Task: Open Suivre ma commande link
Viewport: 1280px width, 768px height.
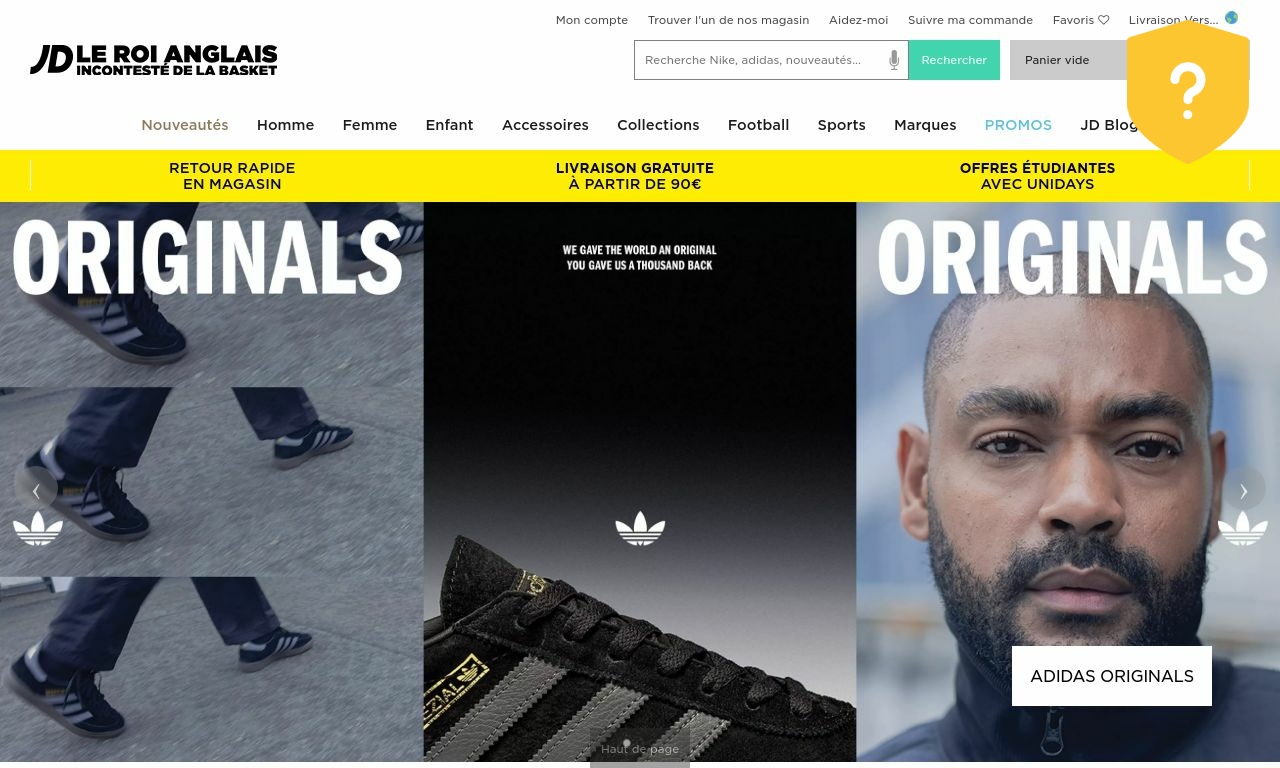Action: [x=970, y=20]
